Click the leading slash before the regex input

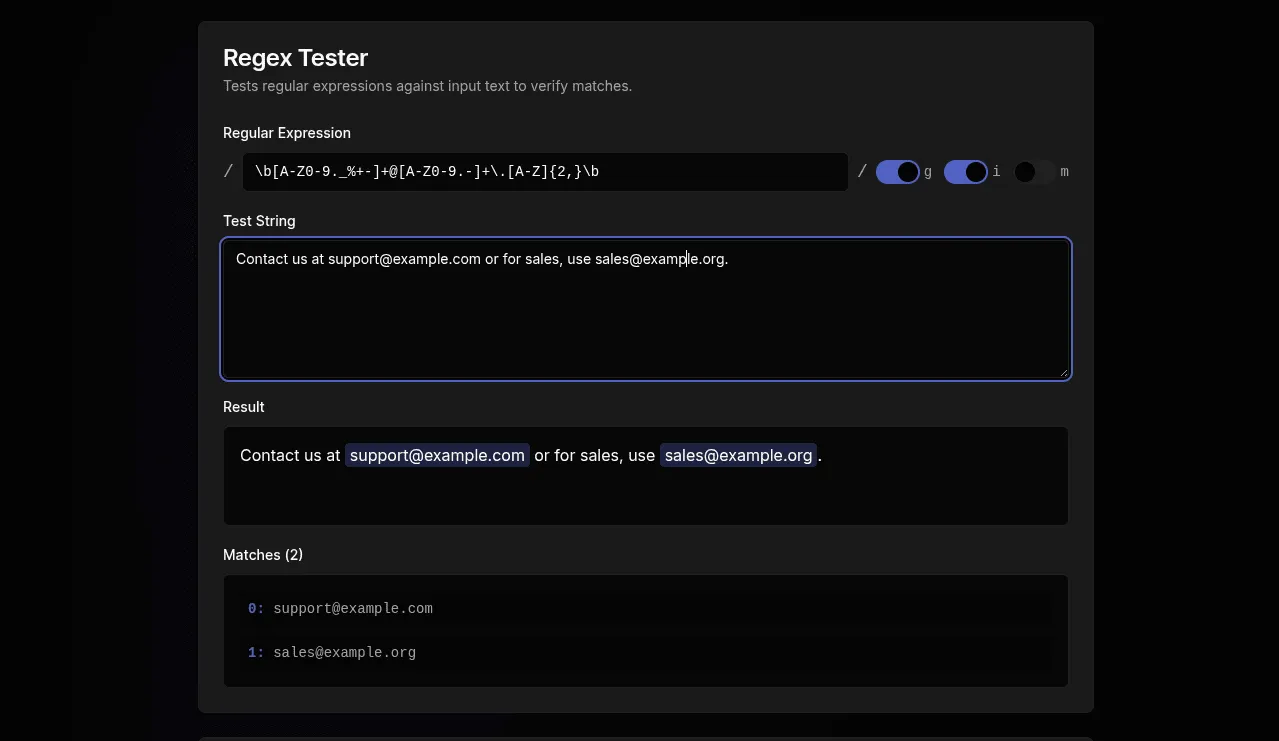pos(228,171)
